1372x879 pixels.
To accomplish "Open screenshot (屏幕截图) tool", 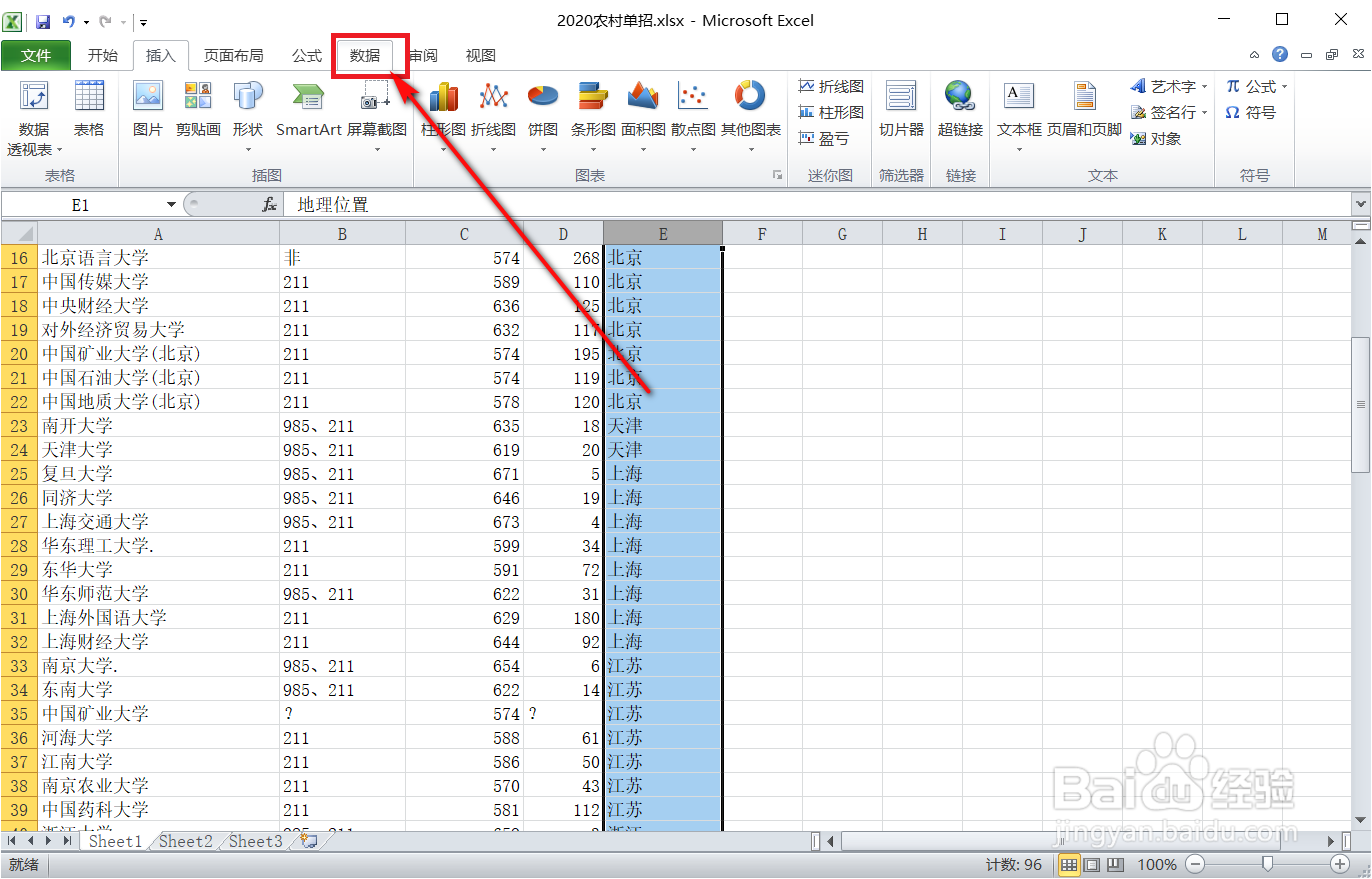I will 377,117.
